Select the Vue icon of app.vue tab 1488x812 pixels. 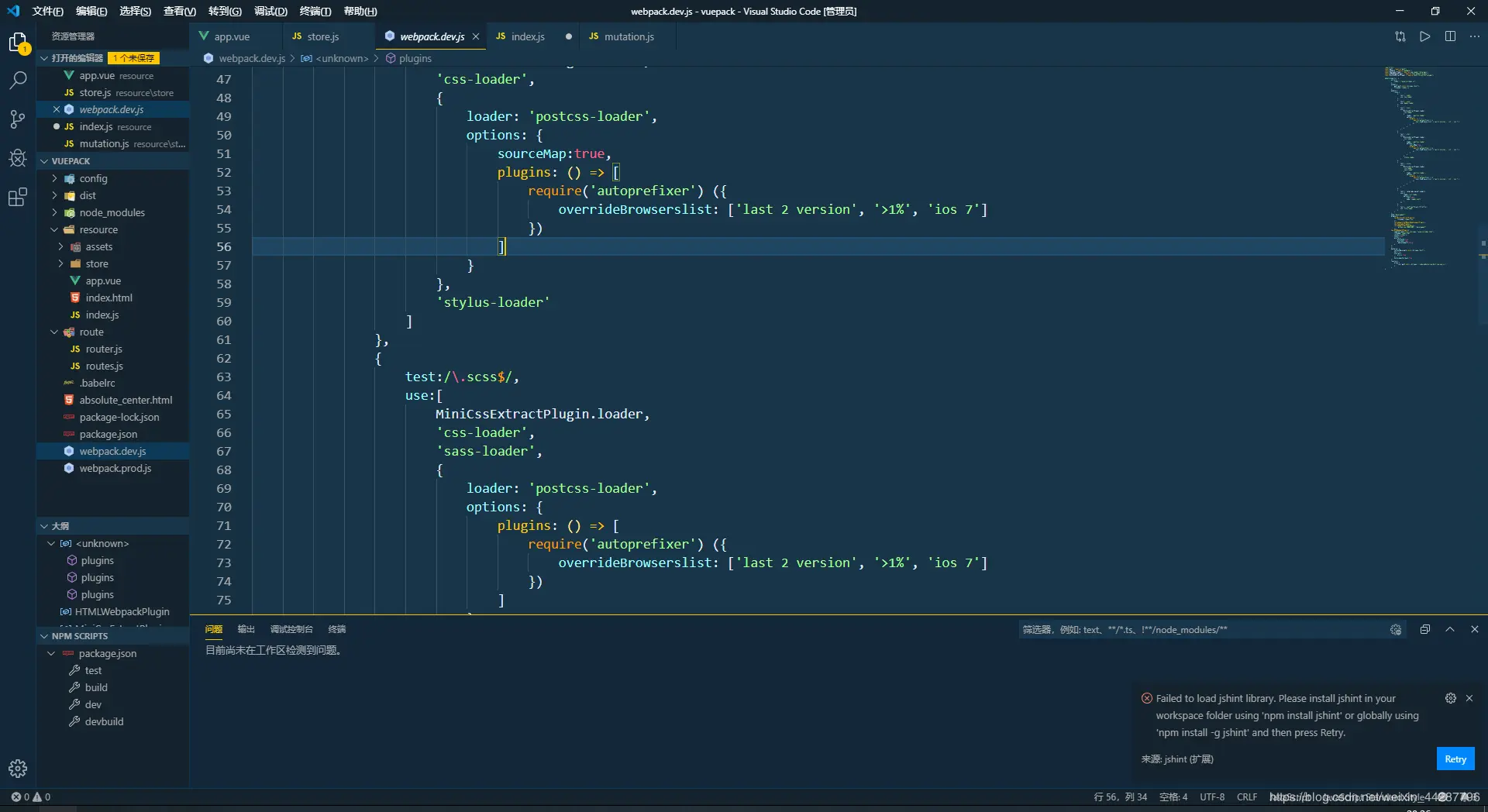(204, 36)
